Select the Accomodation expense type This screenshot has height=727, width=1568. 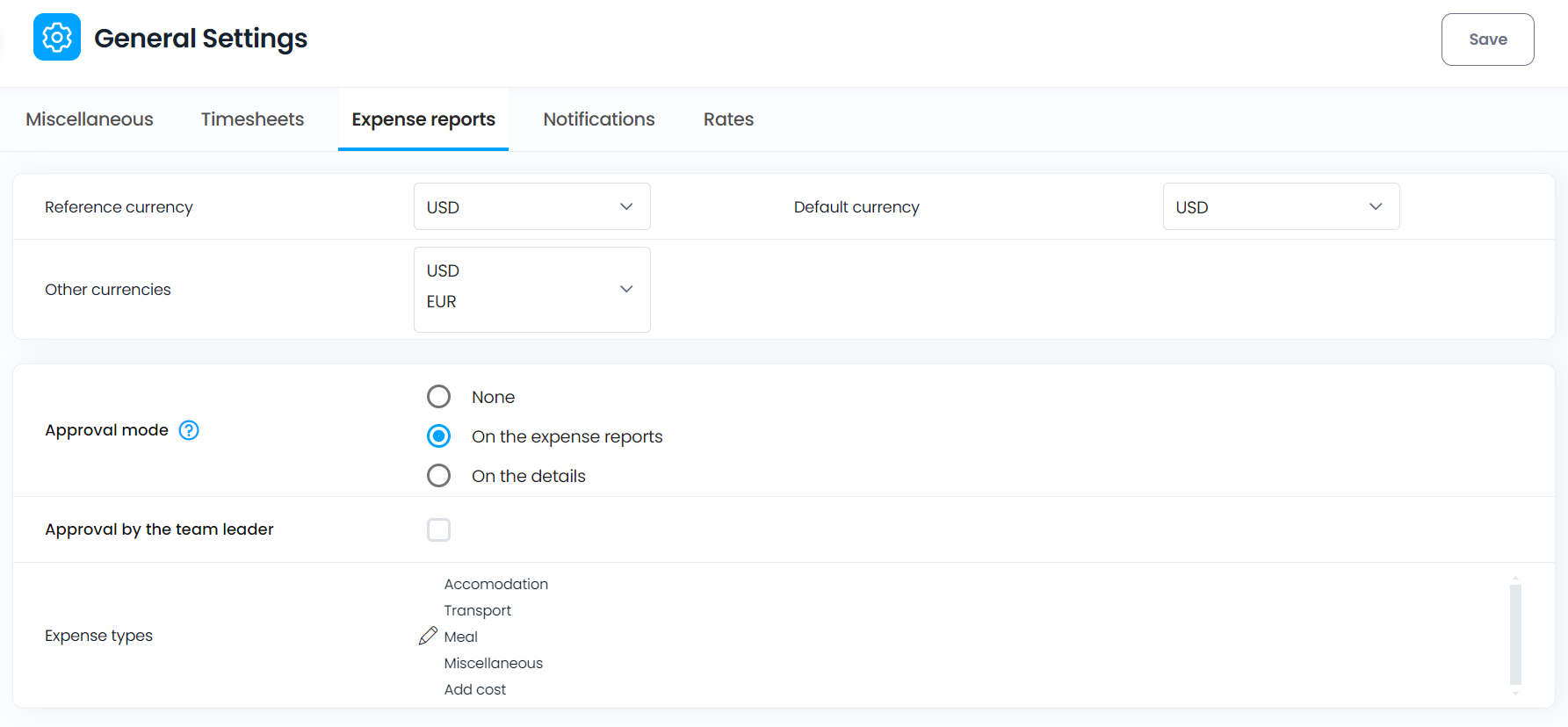click(x=496, y=584)
